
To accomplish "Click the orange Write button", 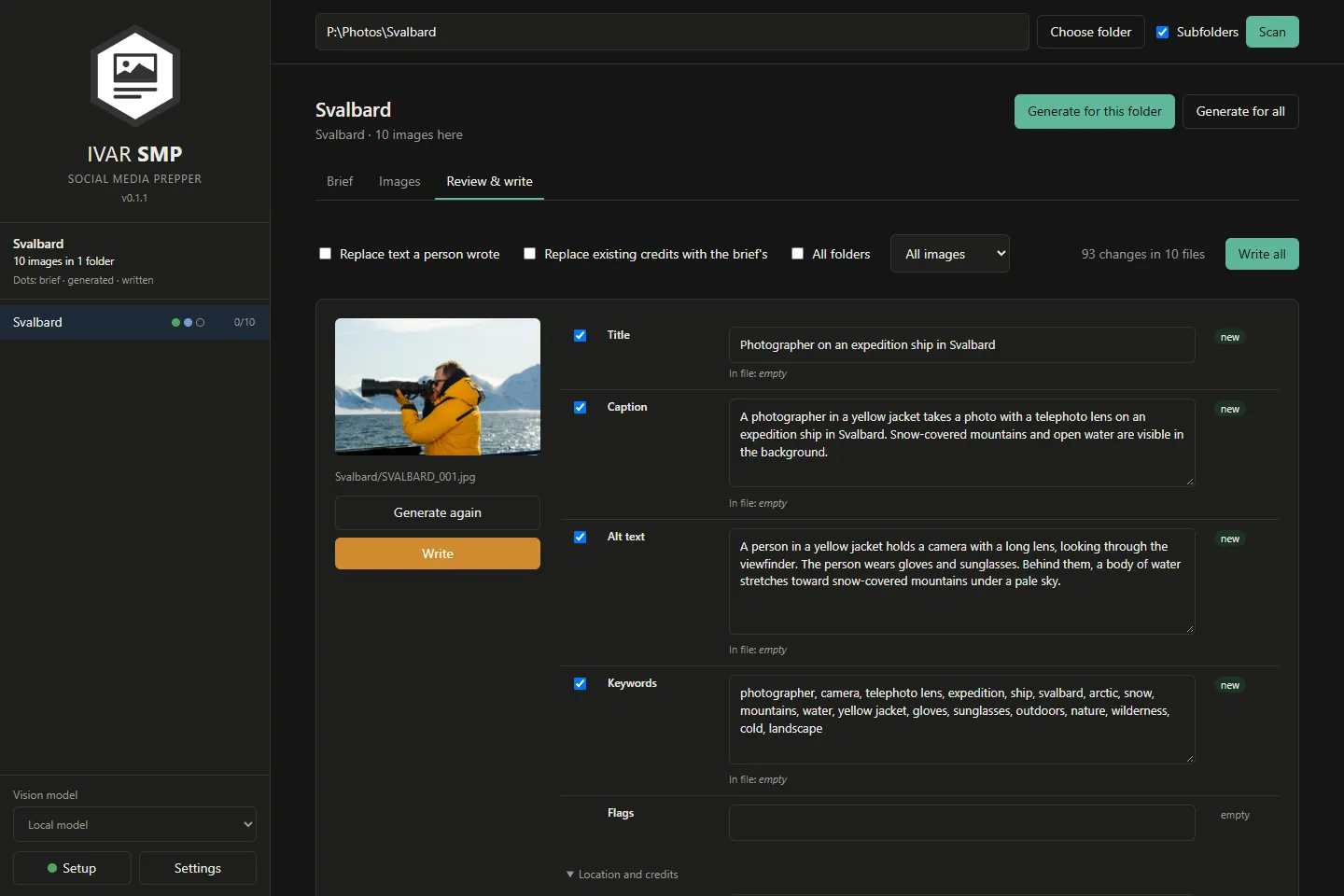I will (438, 553).
